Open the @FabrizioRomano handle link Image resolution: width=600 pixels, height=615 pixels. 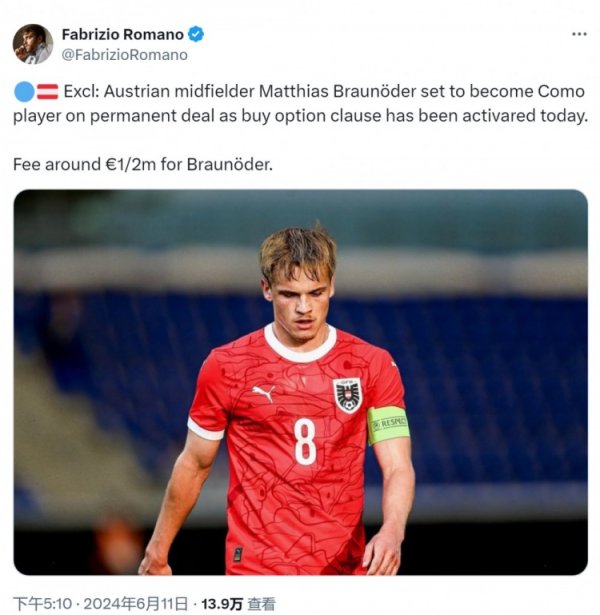pyautogui.click(x=125, y=55)
